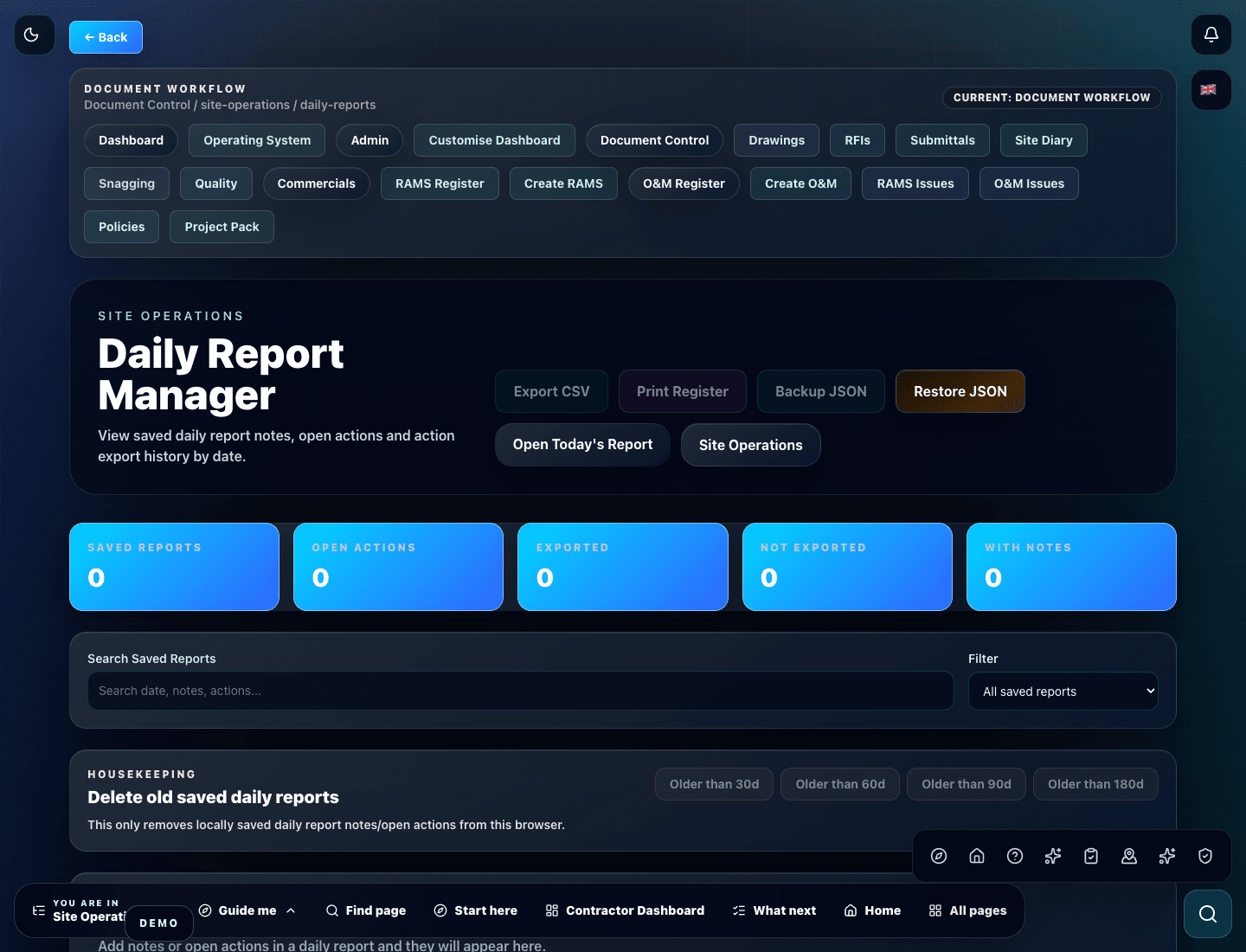Image resolution: width=1246 pixels, height=952 pixels.
Task: Open O&M Issues
Action: pos(1029,183)
